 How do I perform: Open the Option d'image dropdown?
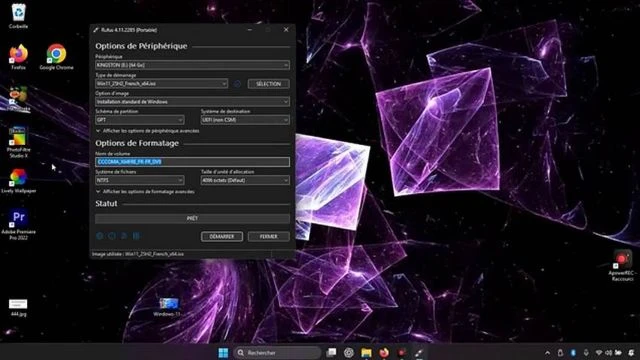(192, 102)
